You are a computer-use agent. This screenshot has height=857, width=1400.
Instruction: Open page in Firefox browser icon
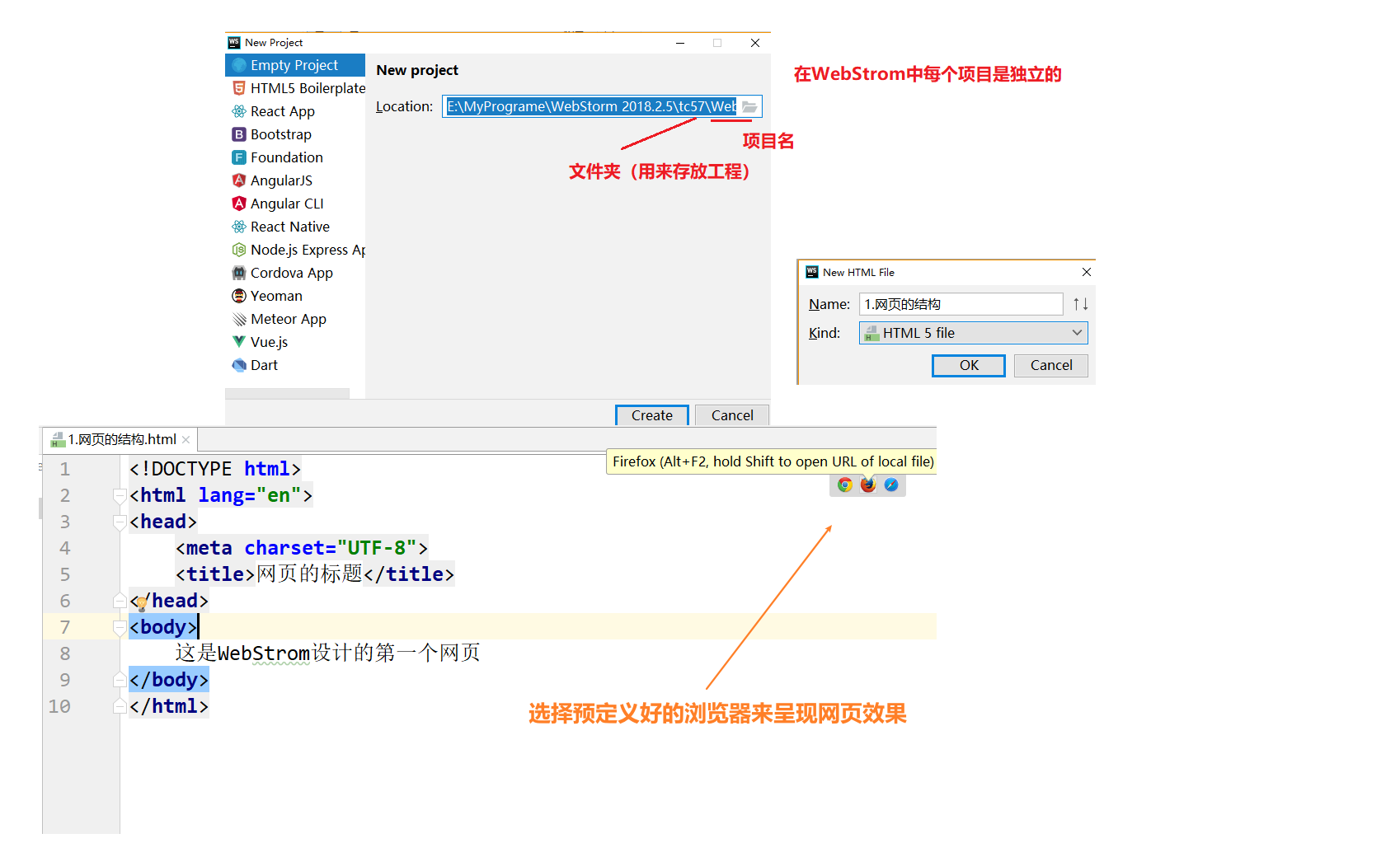868,485
